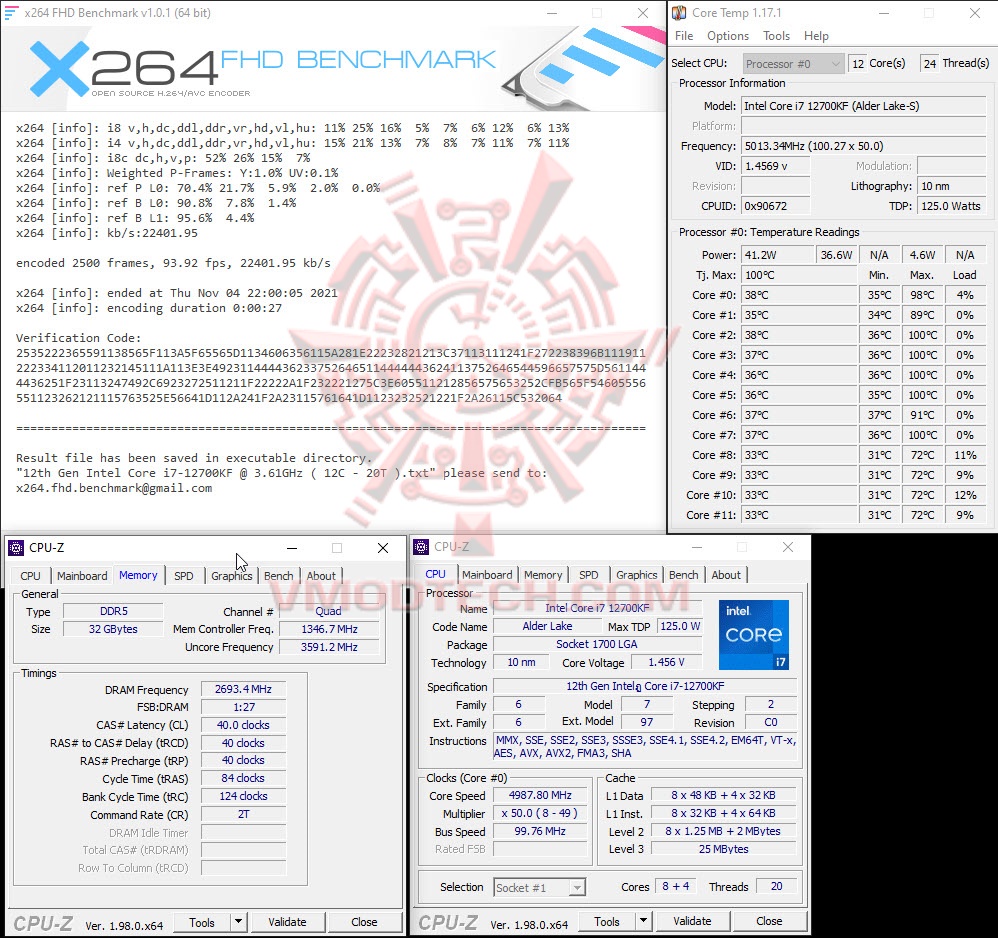This screenshot has height=938, width=998.
Task: Open the Help menu in Core Temp
Action: (817, 35)
